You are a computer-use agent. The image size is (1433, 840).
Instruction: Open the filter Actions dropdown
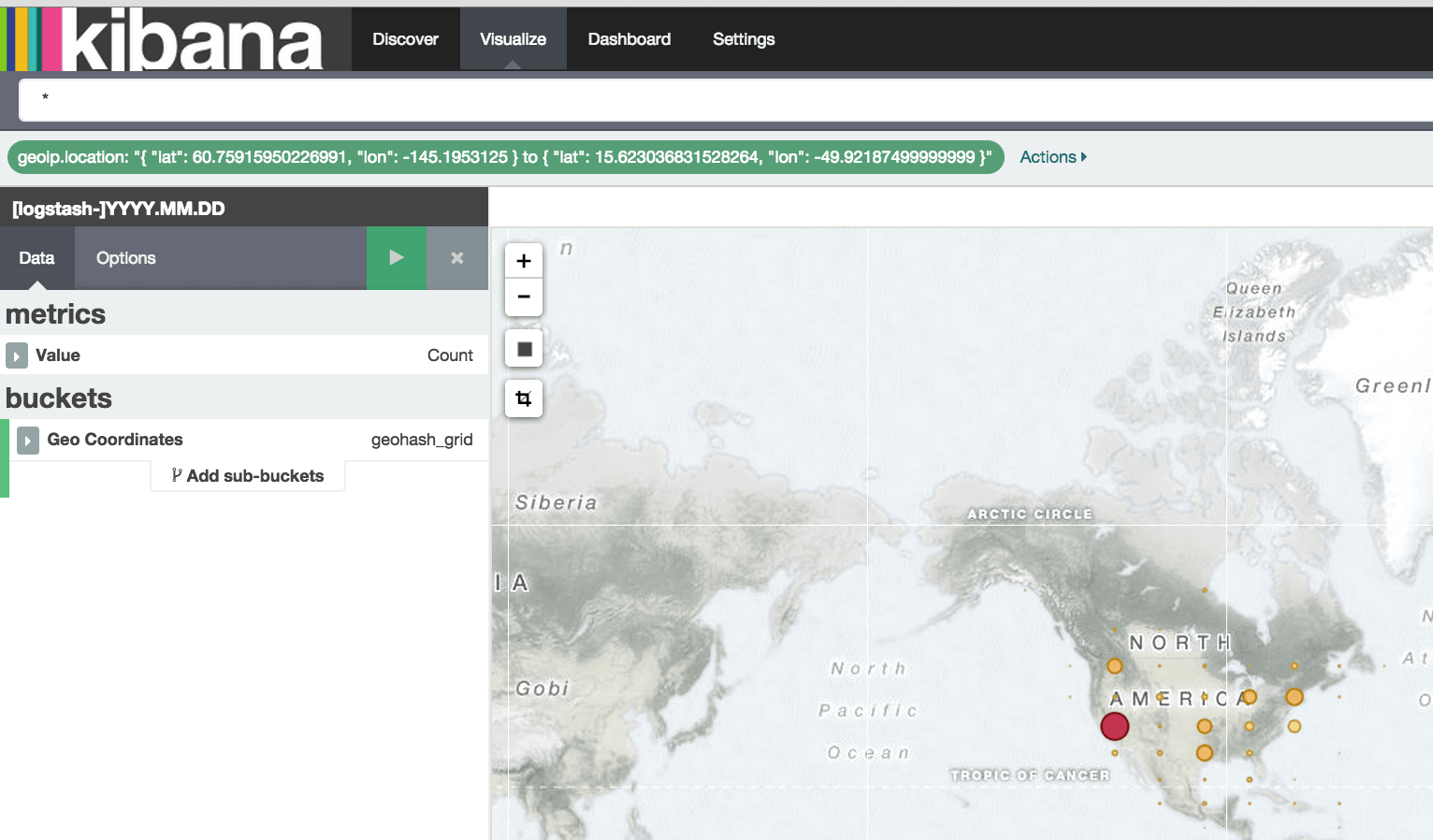[x=1053, y=157]
